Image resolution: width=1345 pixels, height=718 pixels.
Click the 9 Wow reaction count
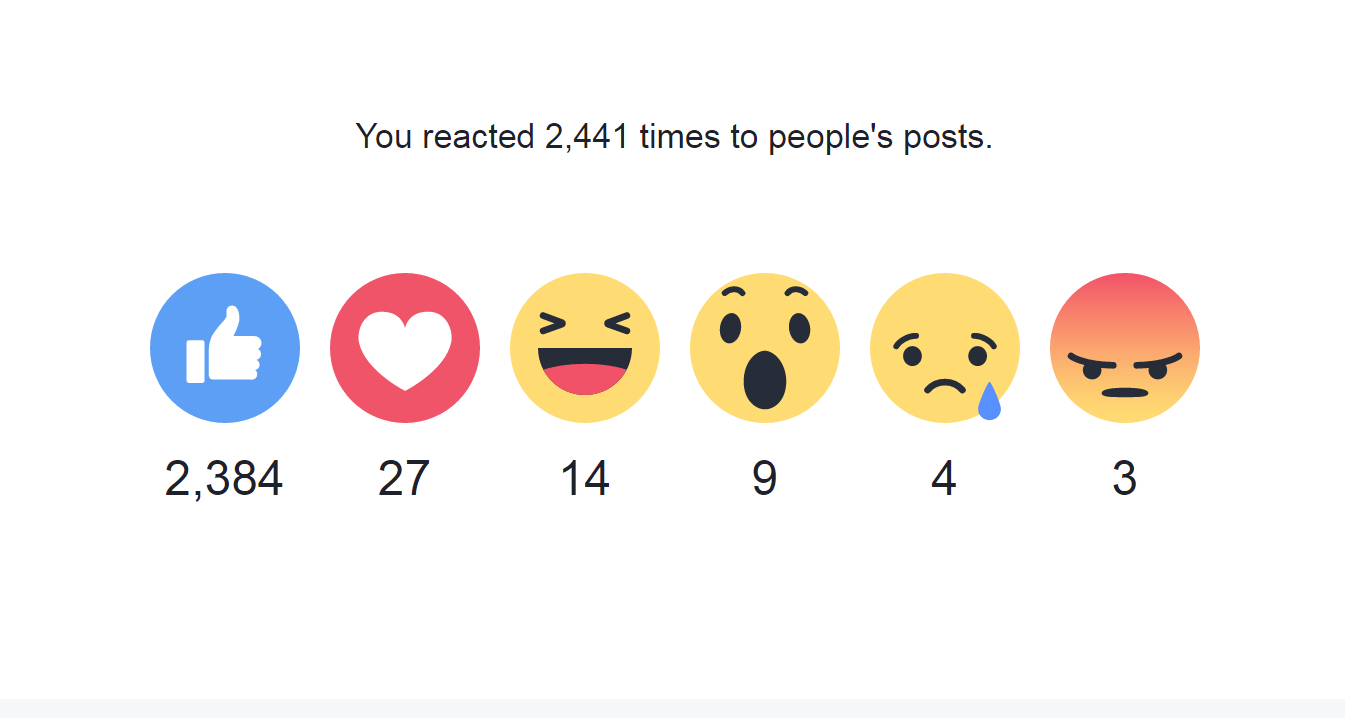765,479
